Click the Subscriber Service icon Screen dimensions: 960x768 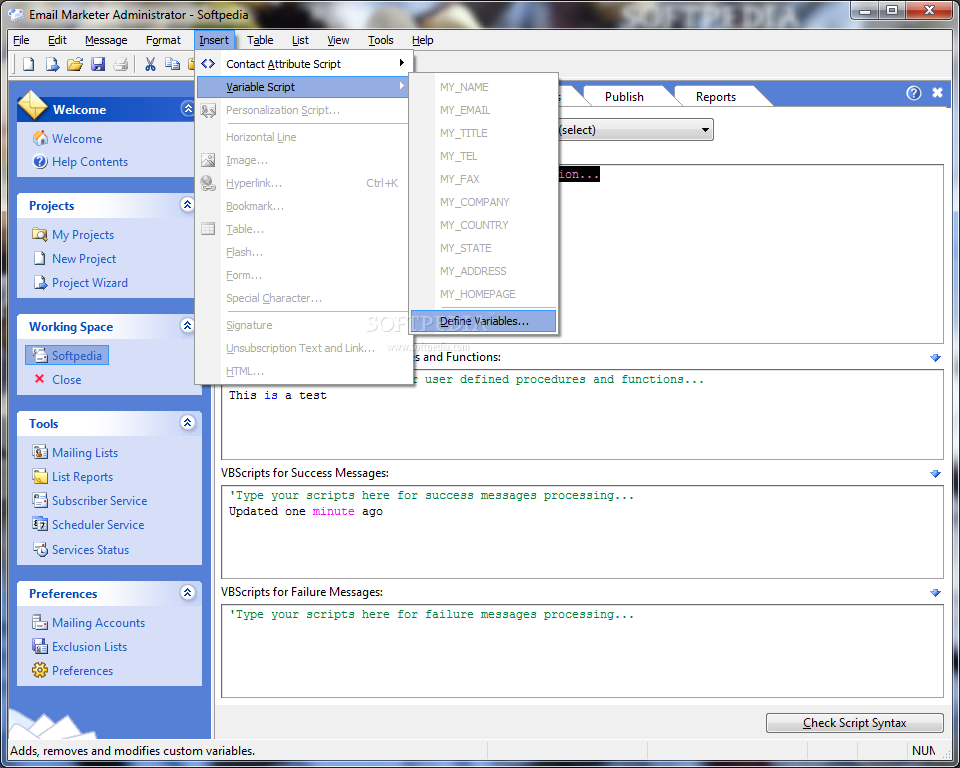tap(40, 500)
